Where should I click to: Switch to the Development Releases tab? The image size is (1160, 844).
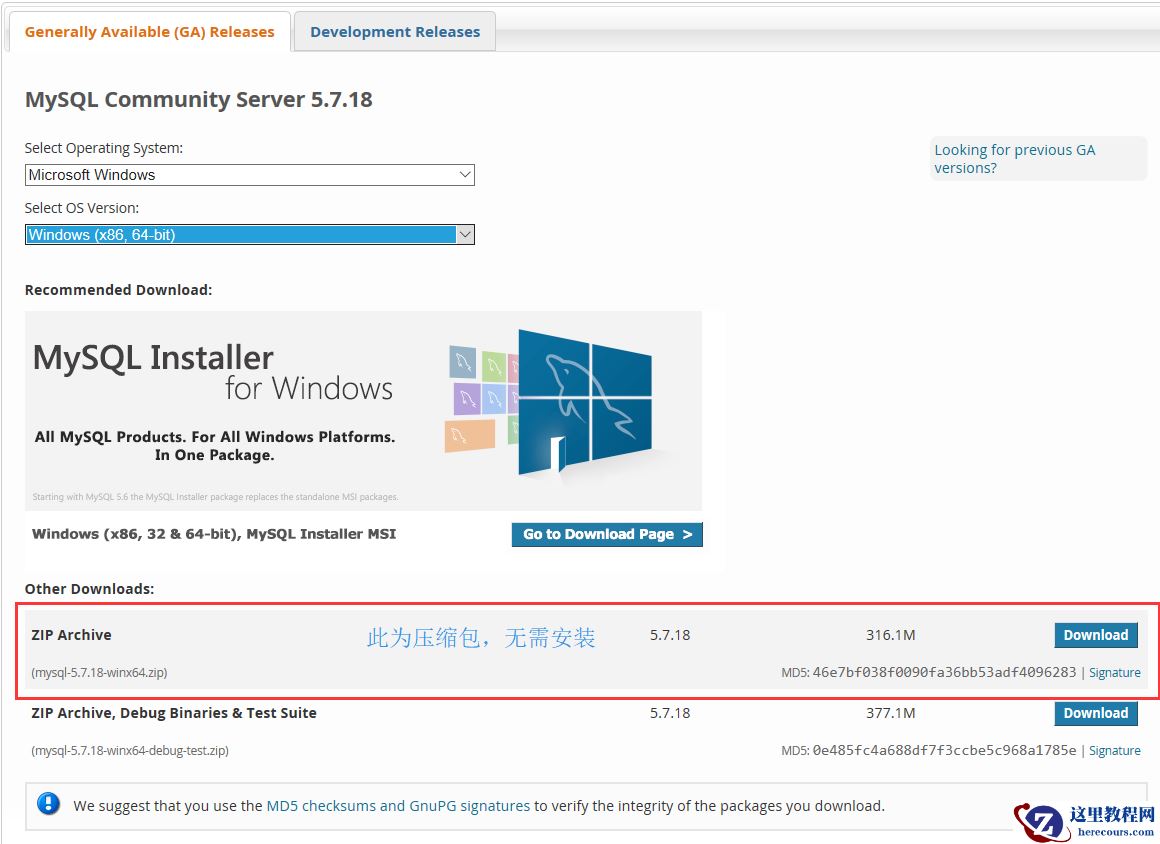(395, 31)
